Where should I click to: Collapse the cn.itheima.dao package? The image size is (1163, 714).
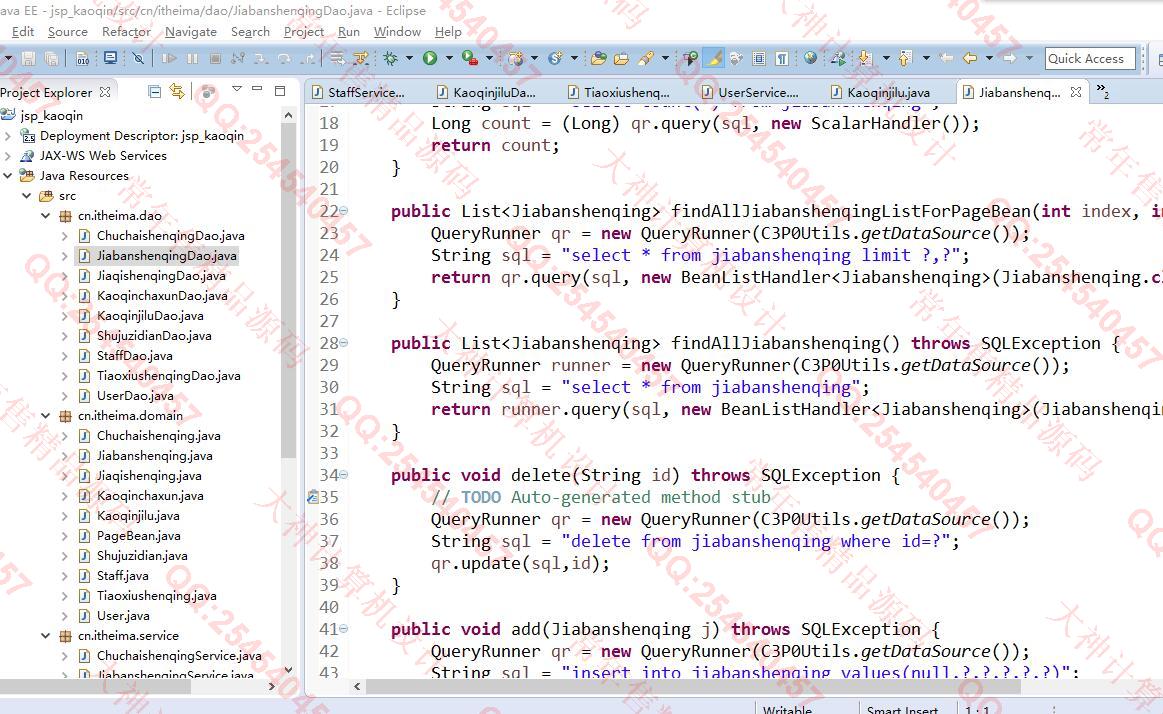click(46, 216)
